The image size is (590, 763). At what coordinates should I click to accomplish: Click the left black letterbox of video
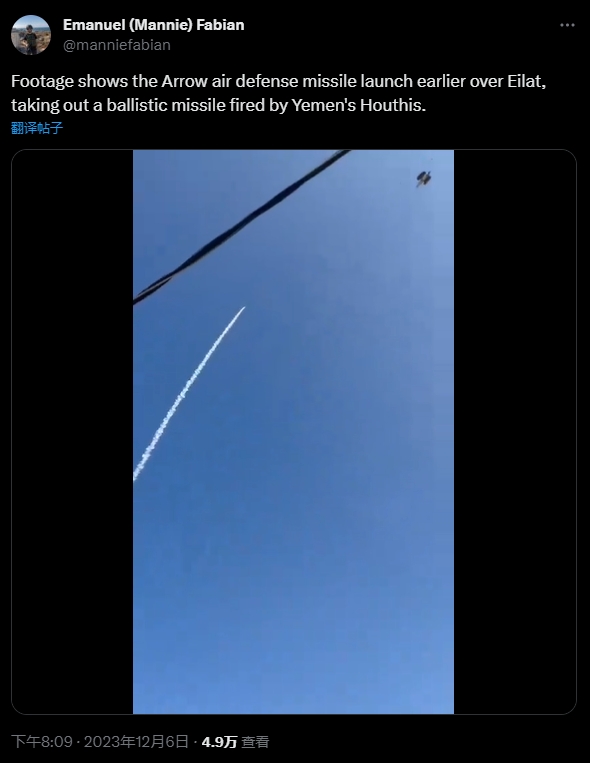click(73, 432)
